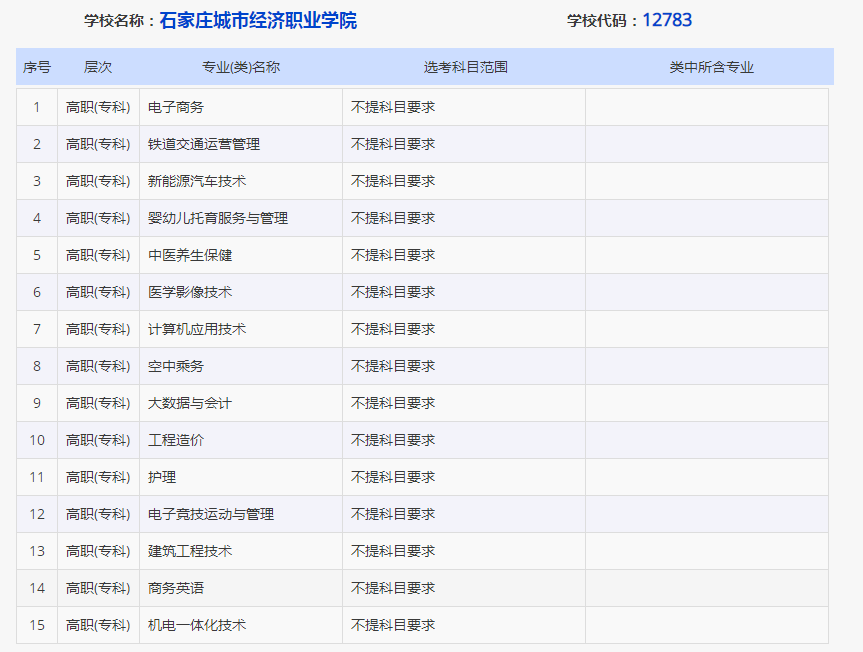Click the 类中所含专业 column header

pos(712,67)
